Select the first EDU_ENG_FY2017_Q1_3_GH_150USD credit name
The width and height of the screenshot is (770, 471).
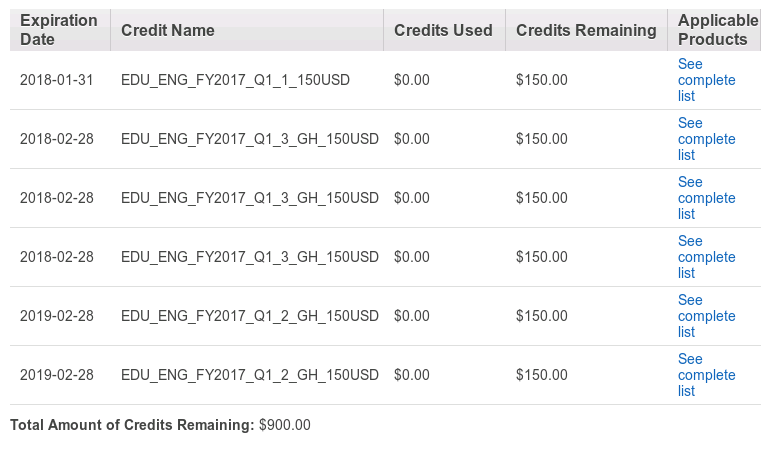coord(249,139)
